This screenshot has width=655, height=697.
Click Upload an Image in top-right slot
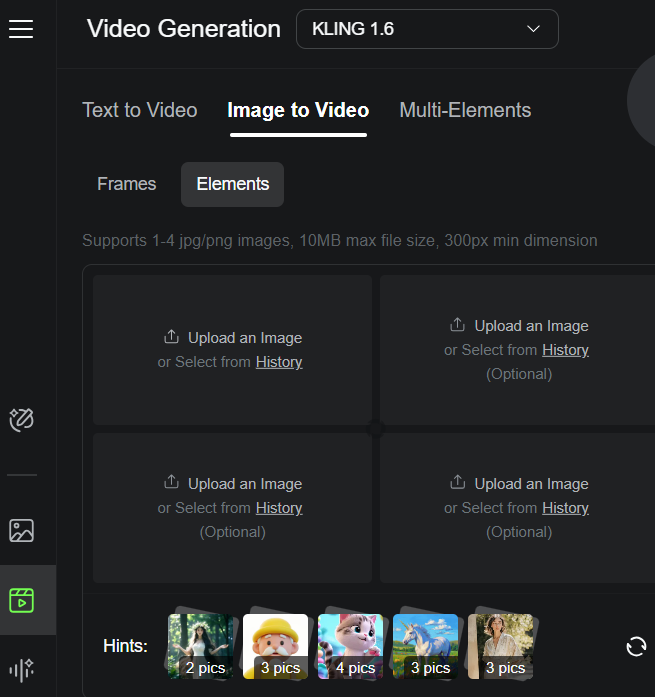tap(531, 326)
